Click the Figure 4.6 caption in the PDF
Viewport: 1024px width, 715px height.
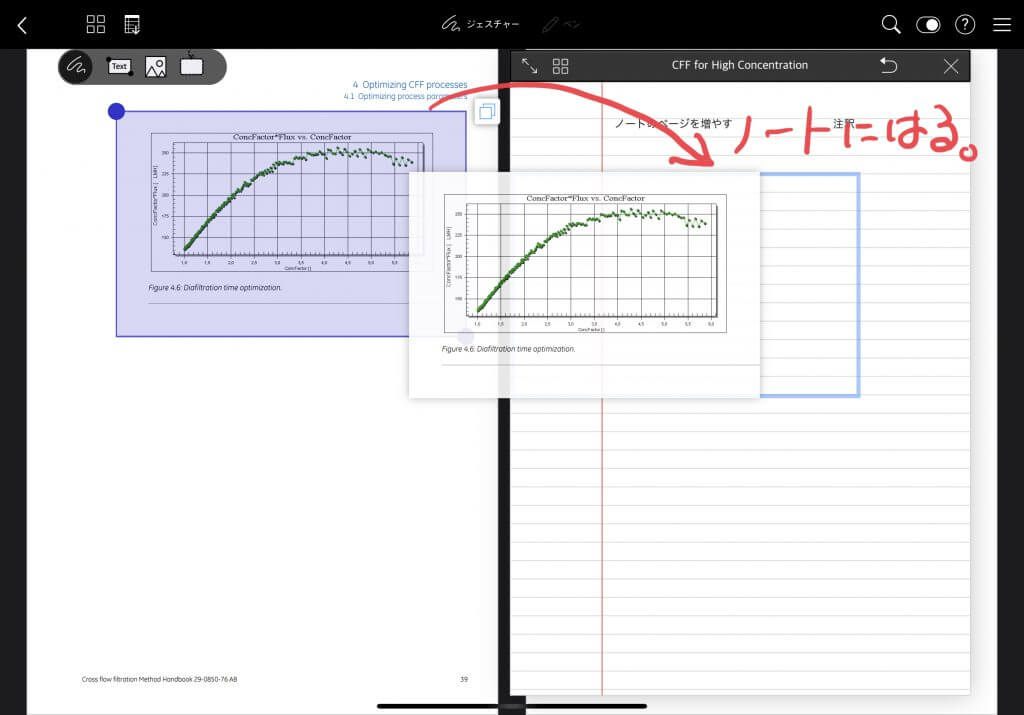point(215,287)
